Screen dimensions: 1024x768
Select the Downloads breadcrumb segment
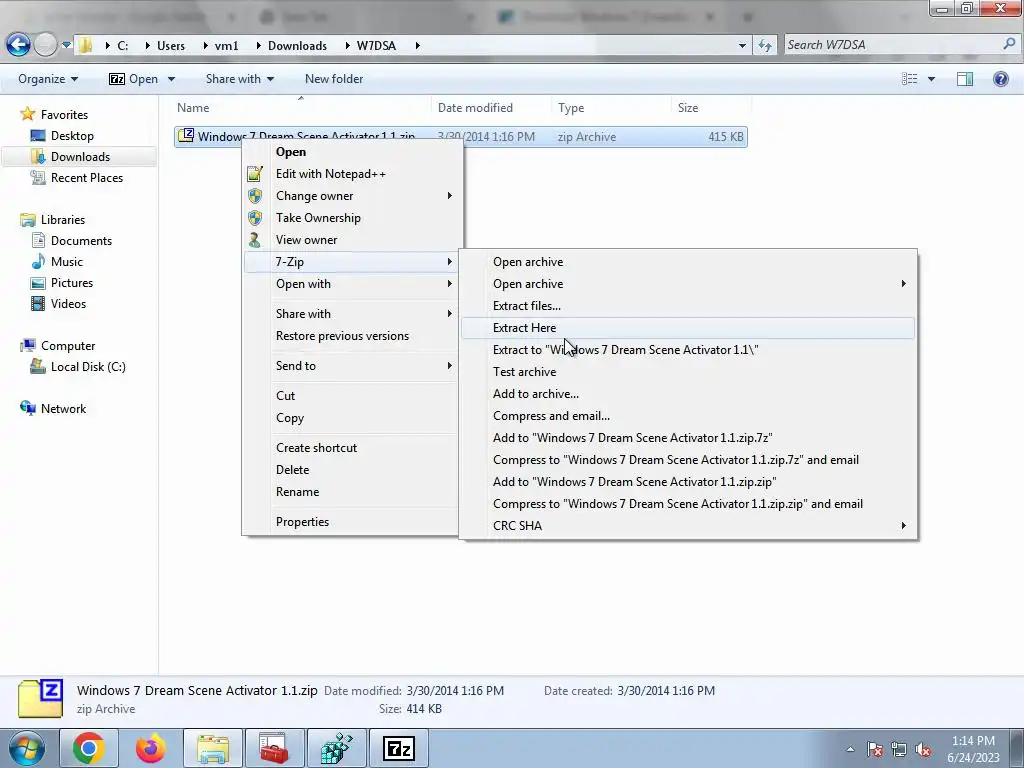point(297,46)
